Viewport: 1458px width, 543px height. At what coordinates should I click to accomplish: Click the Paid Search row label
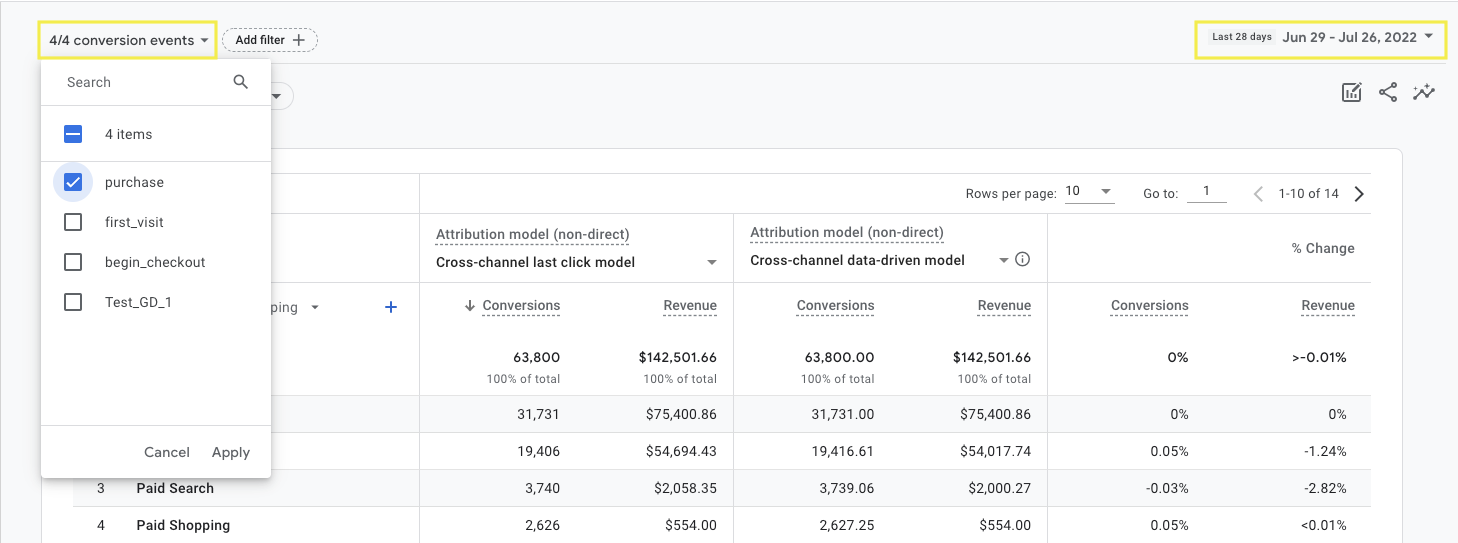[175, 488]
